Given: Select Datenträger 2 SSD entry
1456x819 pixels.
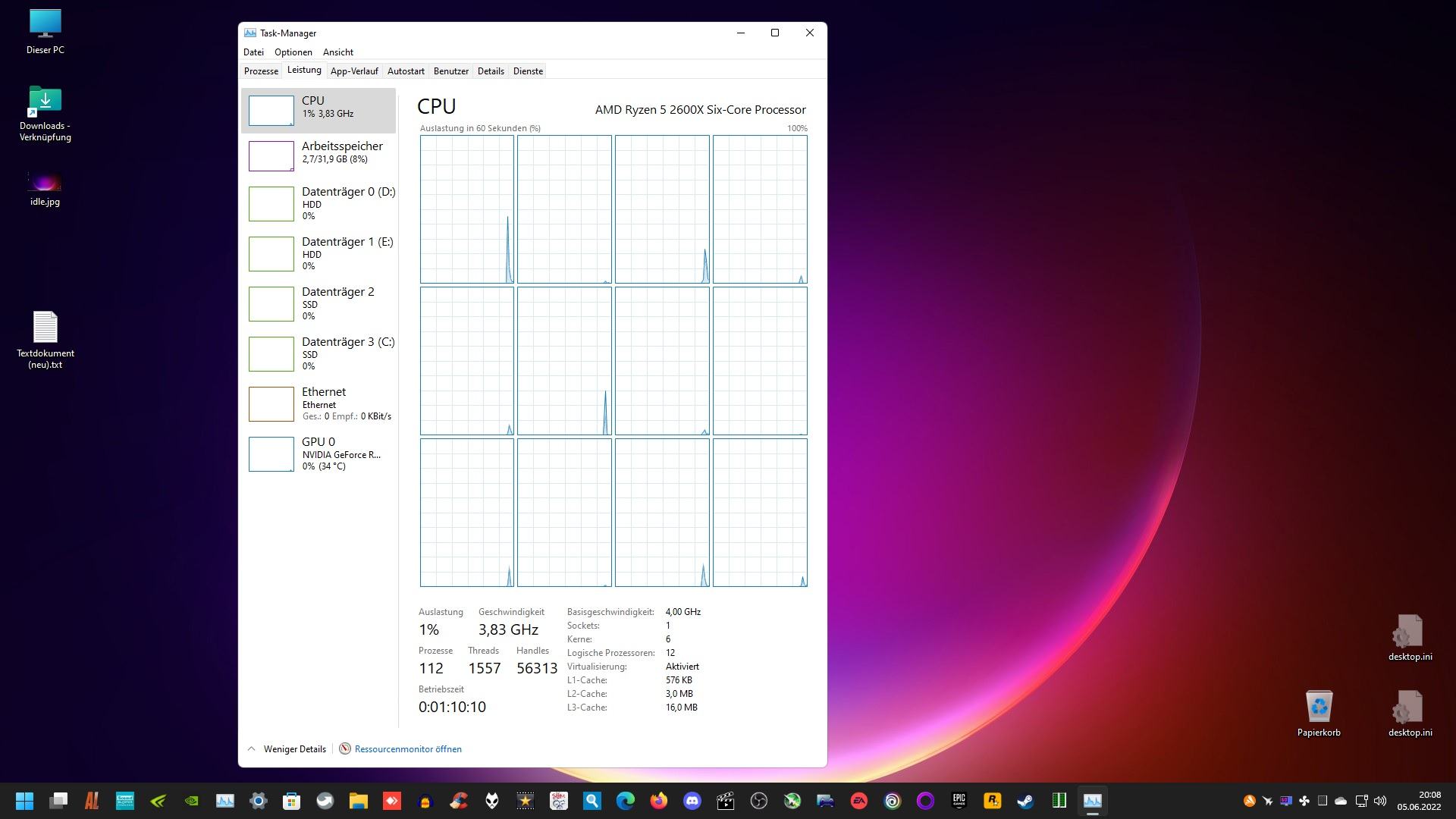Looking at the screenshot, I should (318, 303).
